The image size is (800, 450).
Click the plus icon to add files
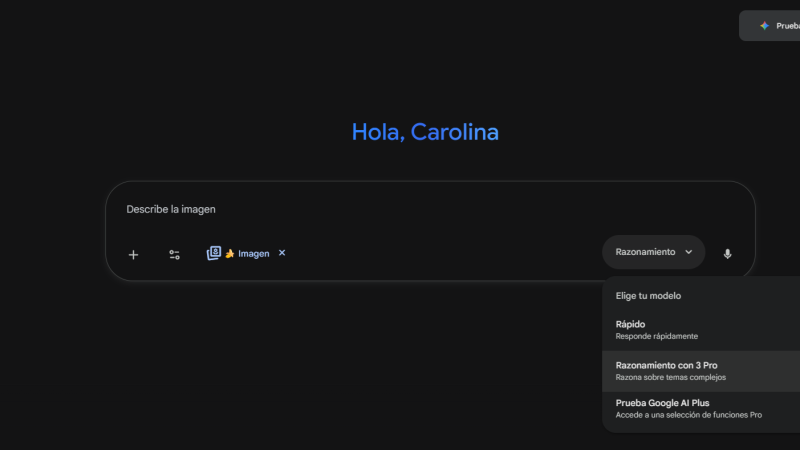[x=133, y=254]
